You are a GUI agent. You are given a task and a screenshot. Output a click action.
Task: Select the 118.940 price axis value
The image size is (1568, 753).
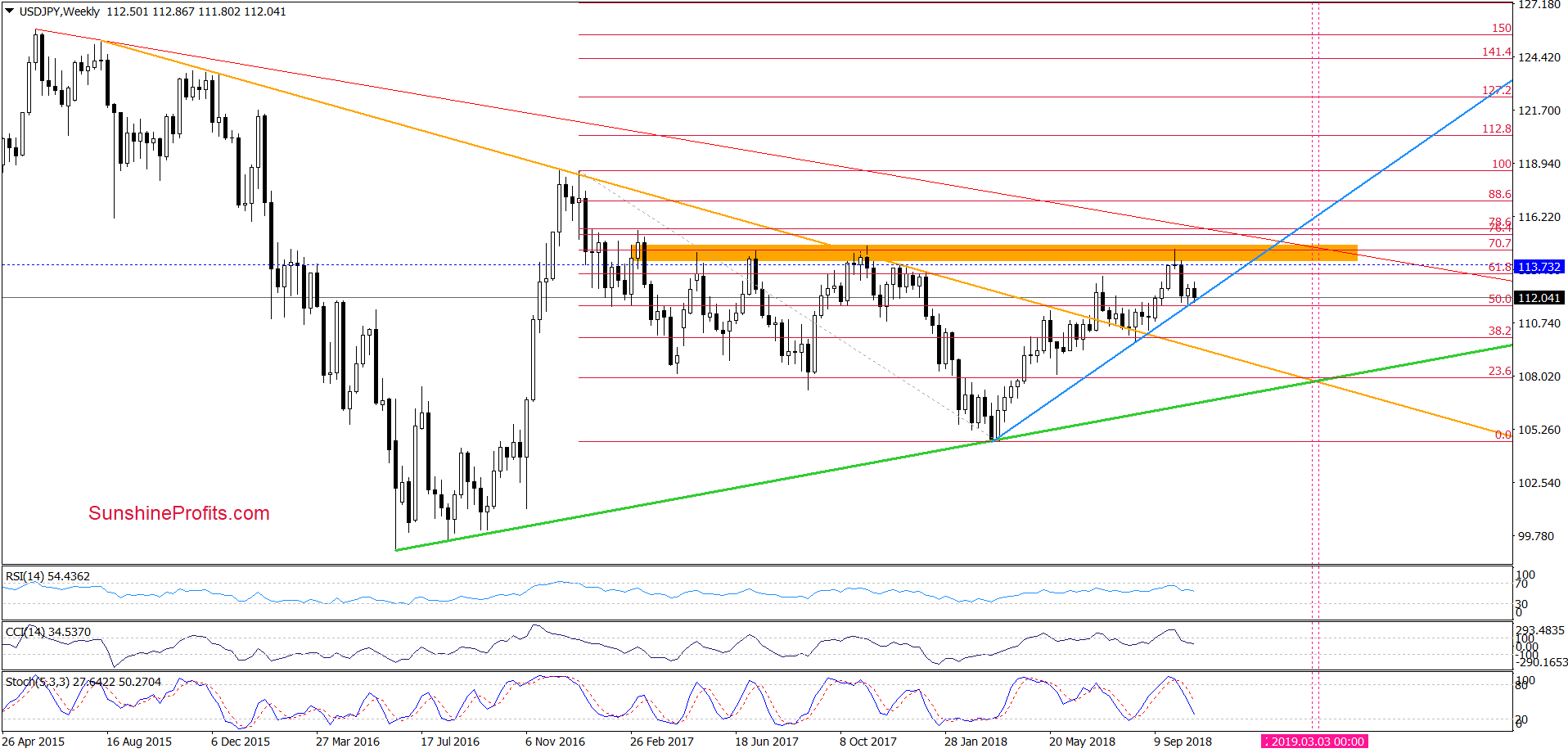(x=1539, y=164)
